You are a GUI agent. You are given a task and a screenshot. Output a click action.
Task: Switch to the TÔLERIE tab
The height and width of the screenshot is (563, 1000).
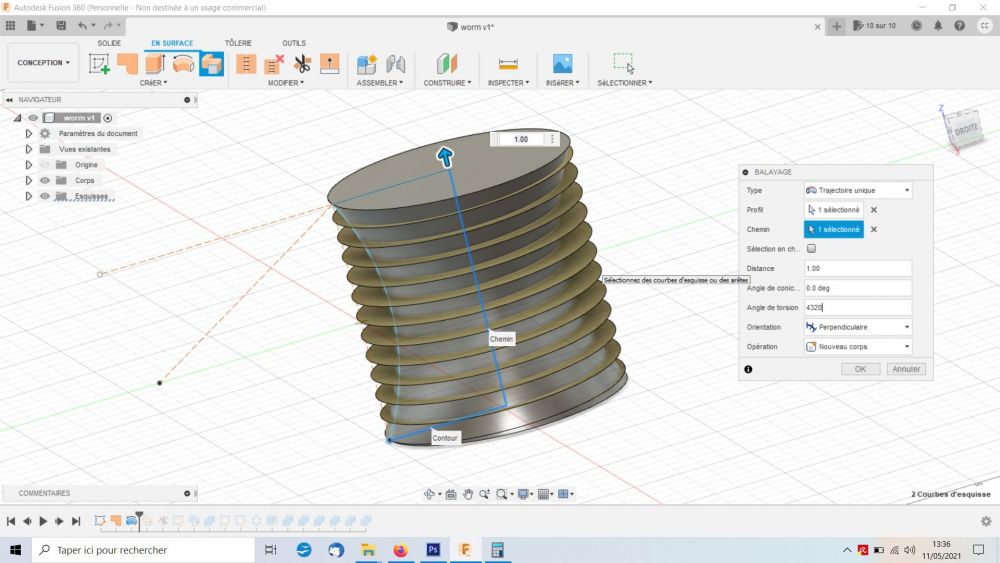(238, 43)
